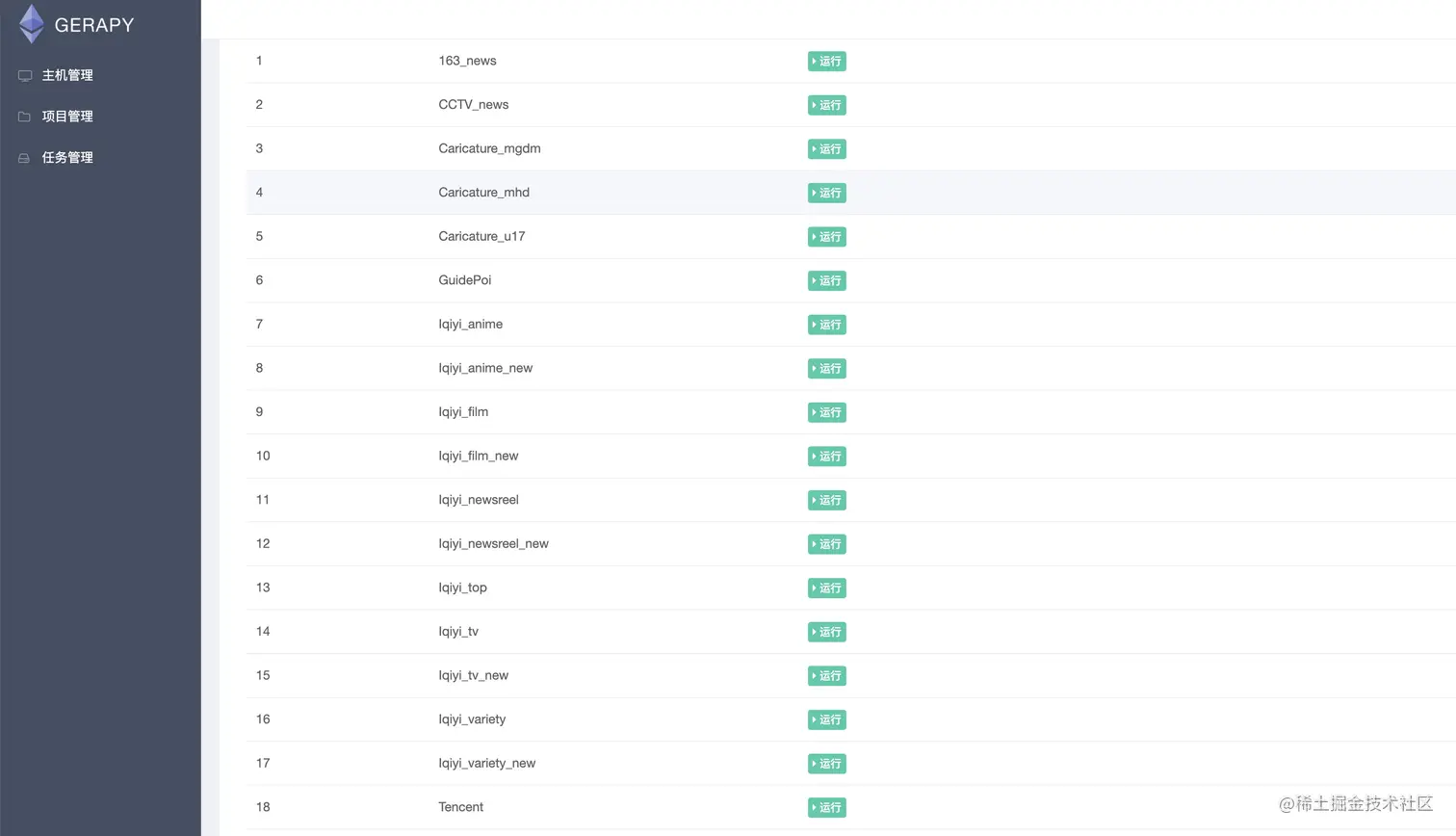Select the CCTV_news spider name

coord(474,105)
